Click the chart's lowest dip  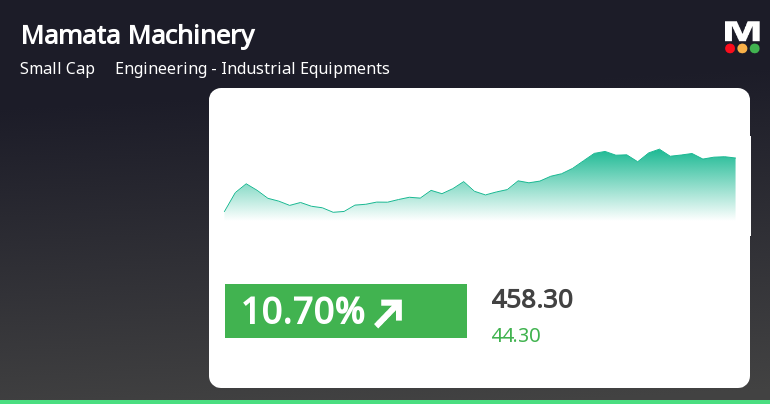coord(336,212)
